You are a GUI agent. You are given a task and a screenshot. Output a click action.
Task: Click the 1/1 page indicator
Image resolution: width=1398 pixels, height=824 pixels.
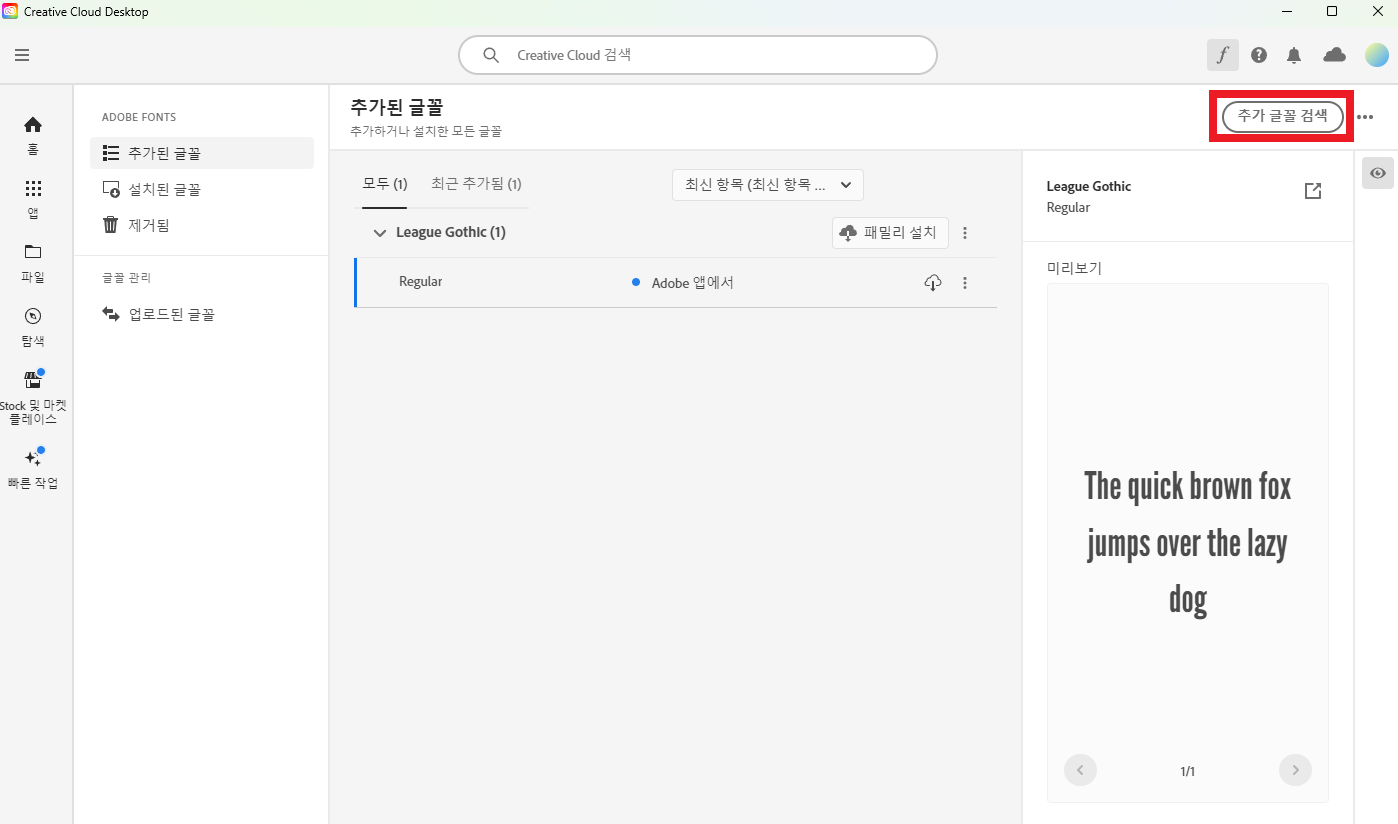coord(1188,771)
